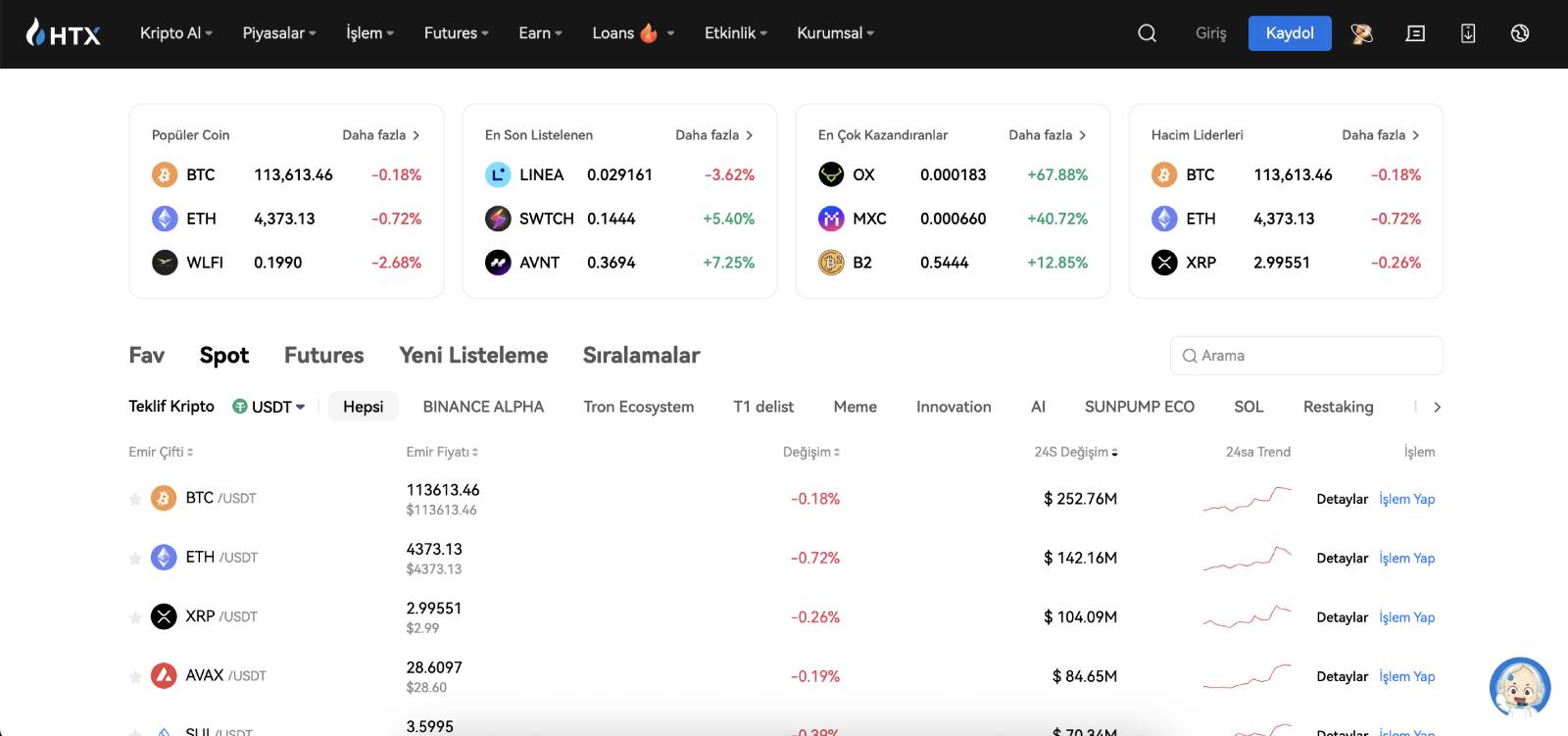This screenshot has width=1568, height=736.
Task: Click the fire icon next to Loans
Action: click(x=649, y=33)
